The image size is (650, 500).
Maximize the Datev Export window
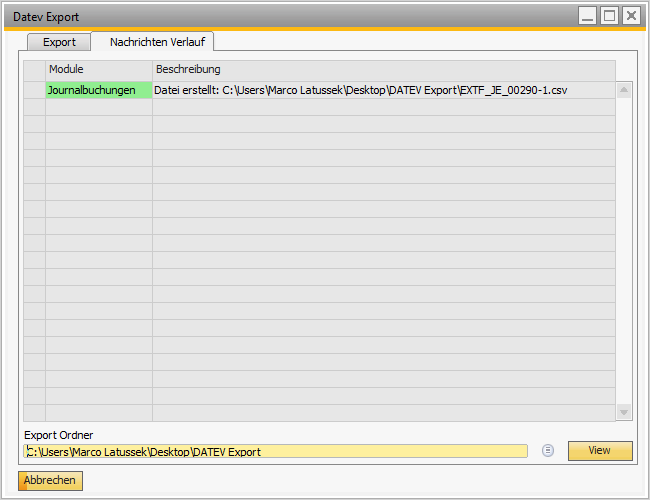[609, 16]
